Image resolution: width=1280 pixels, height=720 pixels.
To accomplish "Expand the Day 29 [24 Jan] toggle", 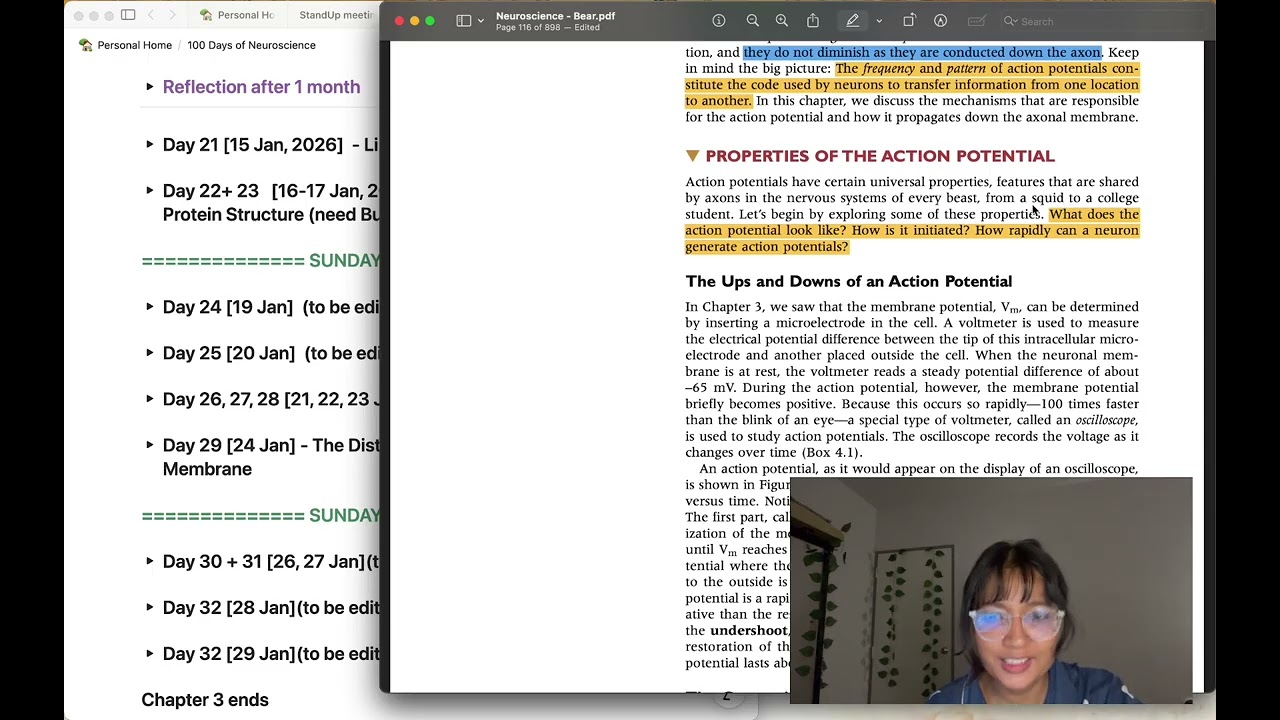I will point(150,445).
